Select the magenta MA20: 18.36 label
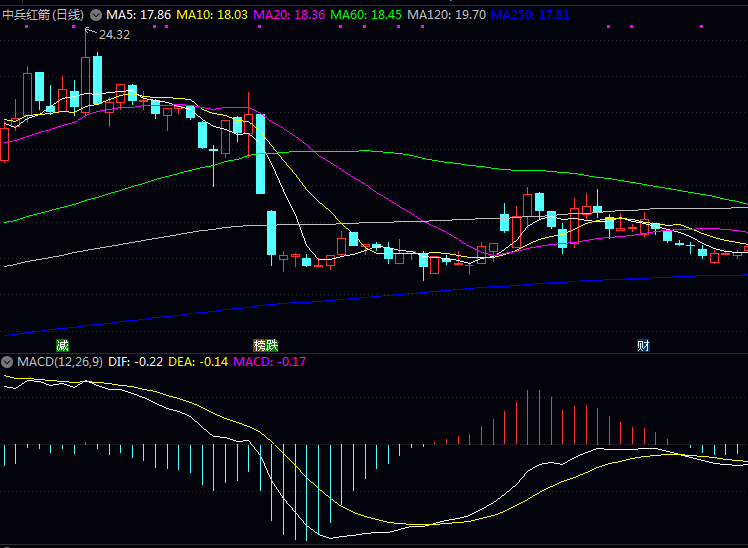 pos(289,15)
